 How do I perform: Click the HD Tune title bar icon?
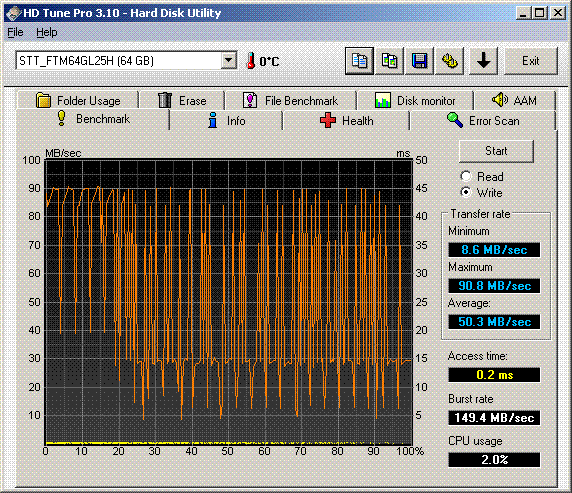point(13,13)
